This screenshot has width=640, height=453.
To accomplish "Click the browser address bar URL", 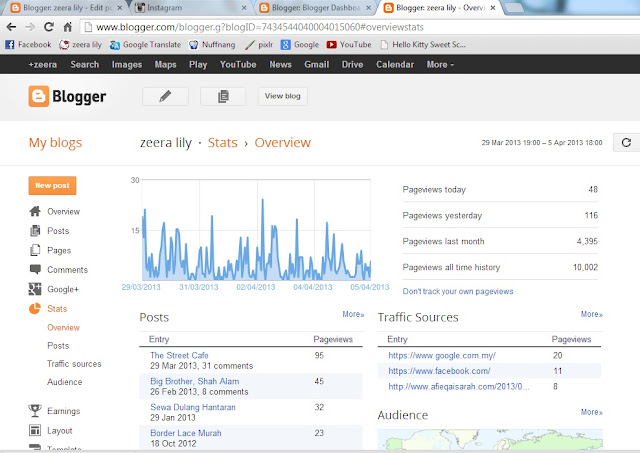I will (260, 27).
